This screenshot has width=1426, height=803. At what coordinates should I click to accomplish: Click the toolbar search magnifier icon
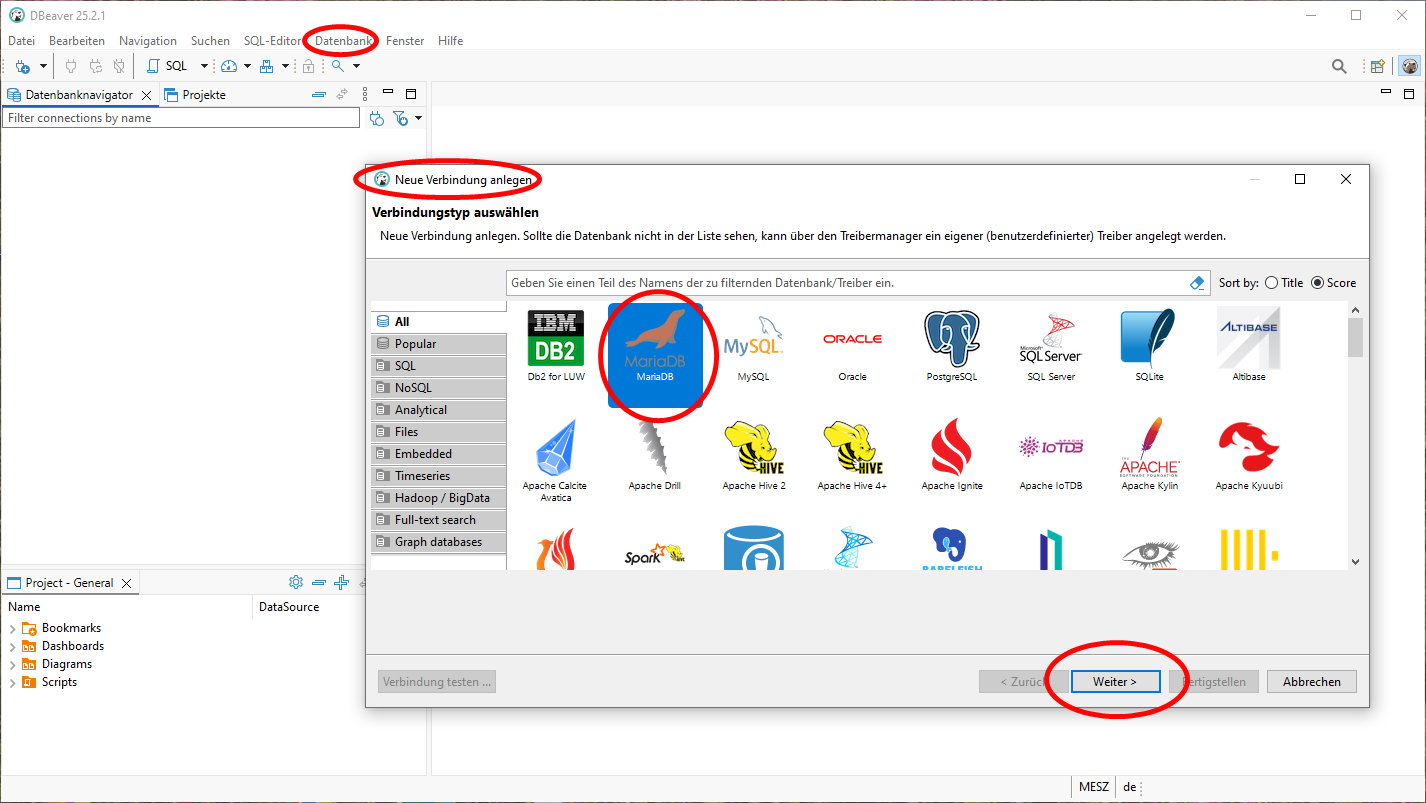coord(1338,66)
